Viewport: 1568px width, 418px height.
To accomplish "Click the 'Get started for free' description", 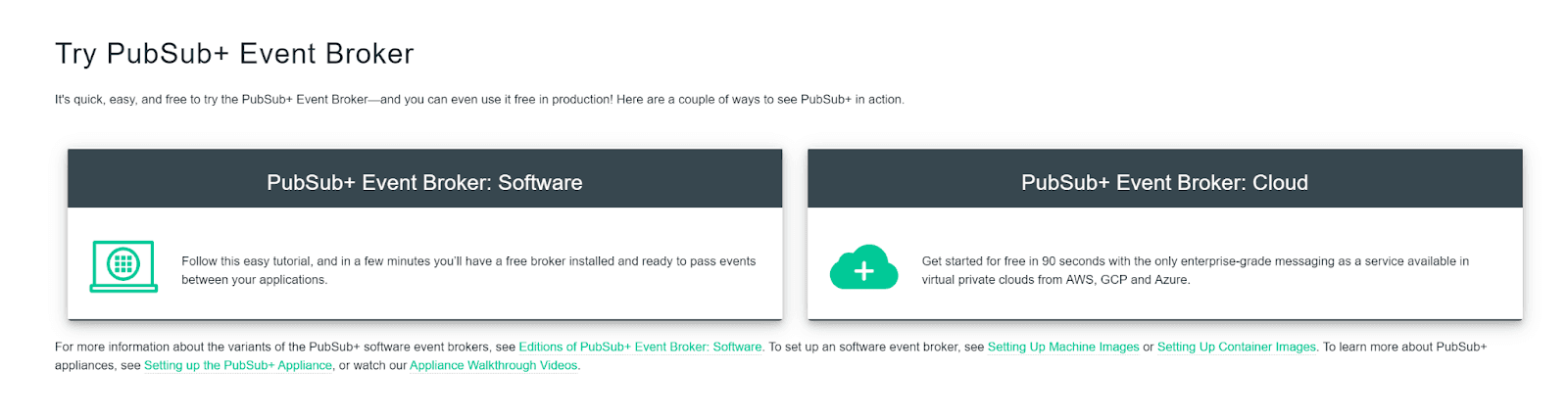I will click(1195, 261).
